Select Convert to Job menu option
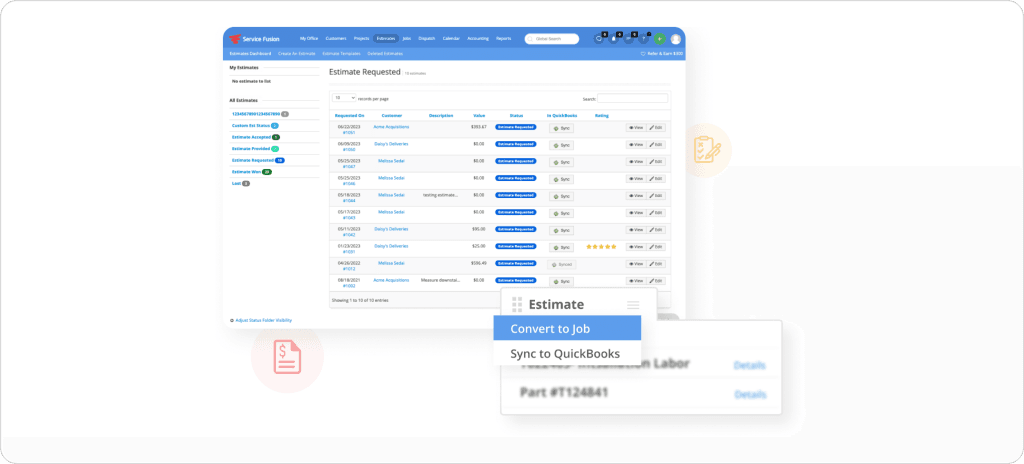1024x464 pixels. [567, 328]
